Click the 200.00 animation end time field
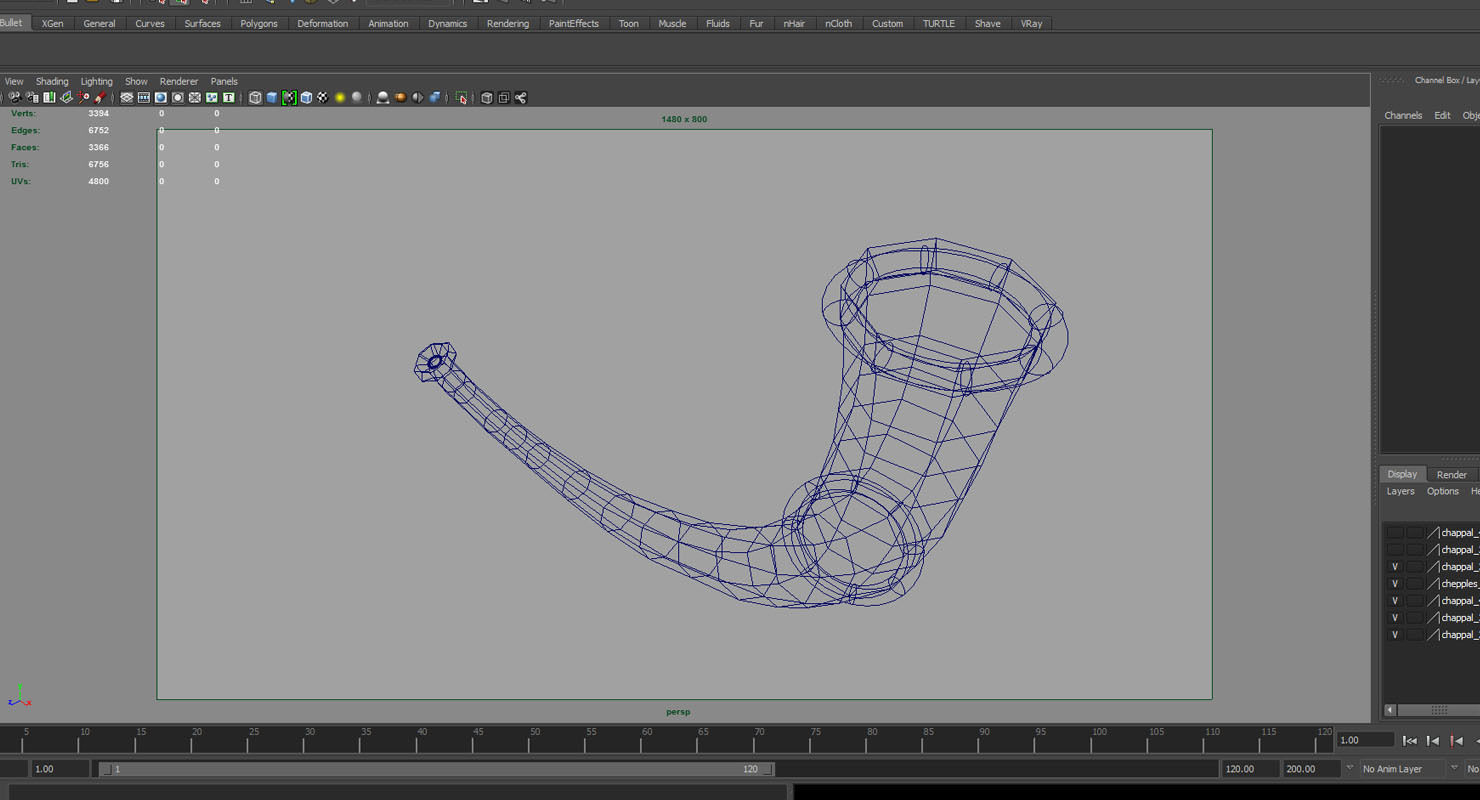 tap(1310, 769)
